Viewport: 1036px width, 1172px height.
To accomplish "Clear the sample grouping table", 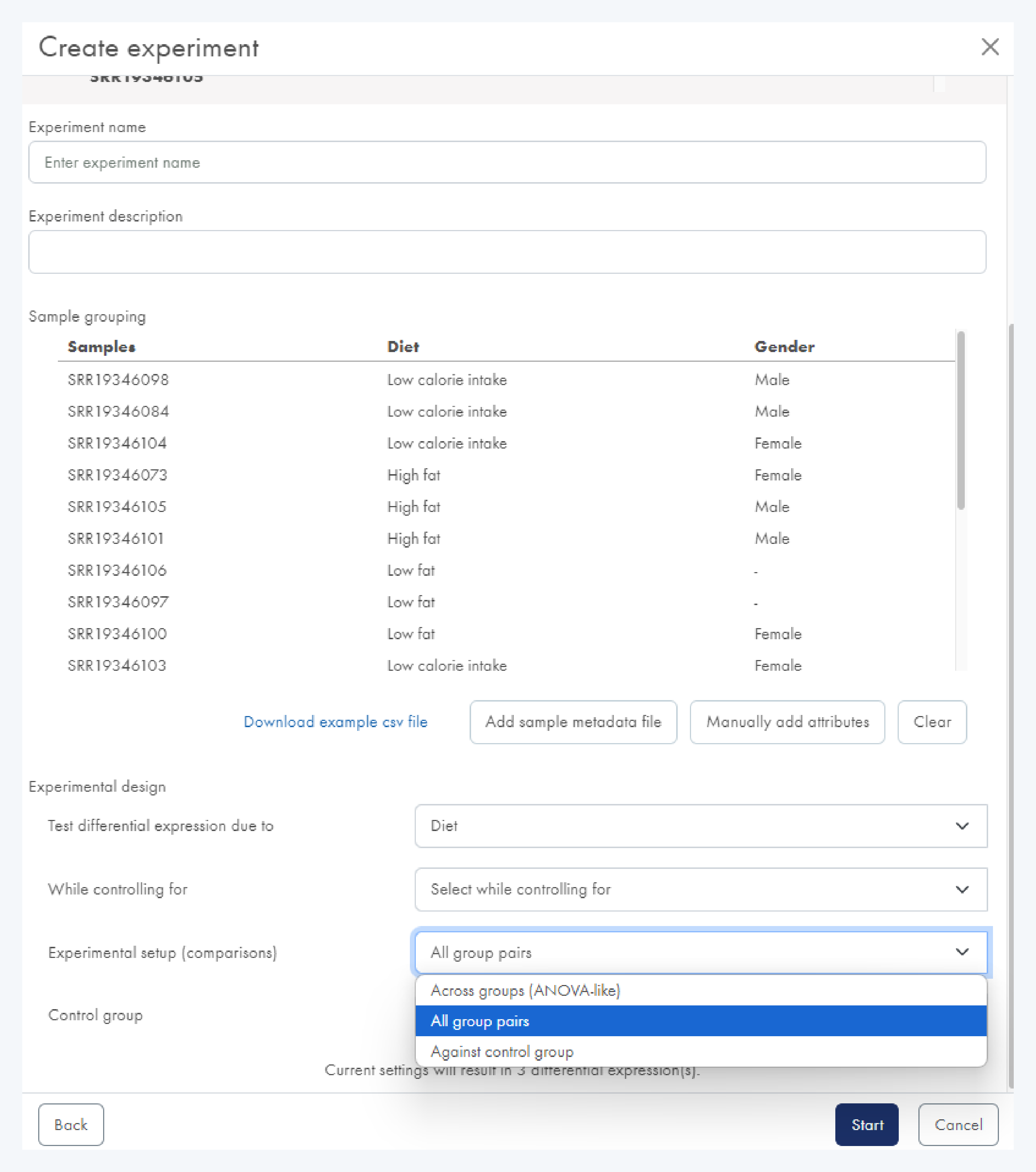I will click(932, 722).
